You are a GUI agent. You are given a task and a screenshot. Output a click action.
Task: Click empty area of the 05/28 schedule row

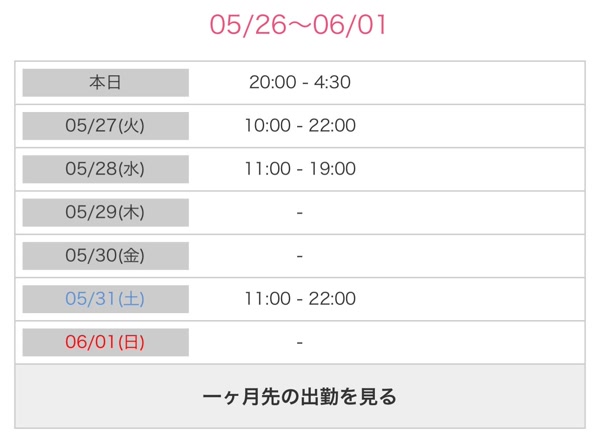coord(467,169)
